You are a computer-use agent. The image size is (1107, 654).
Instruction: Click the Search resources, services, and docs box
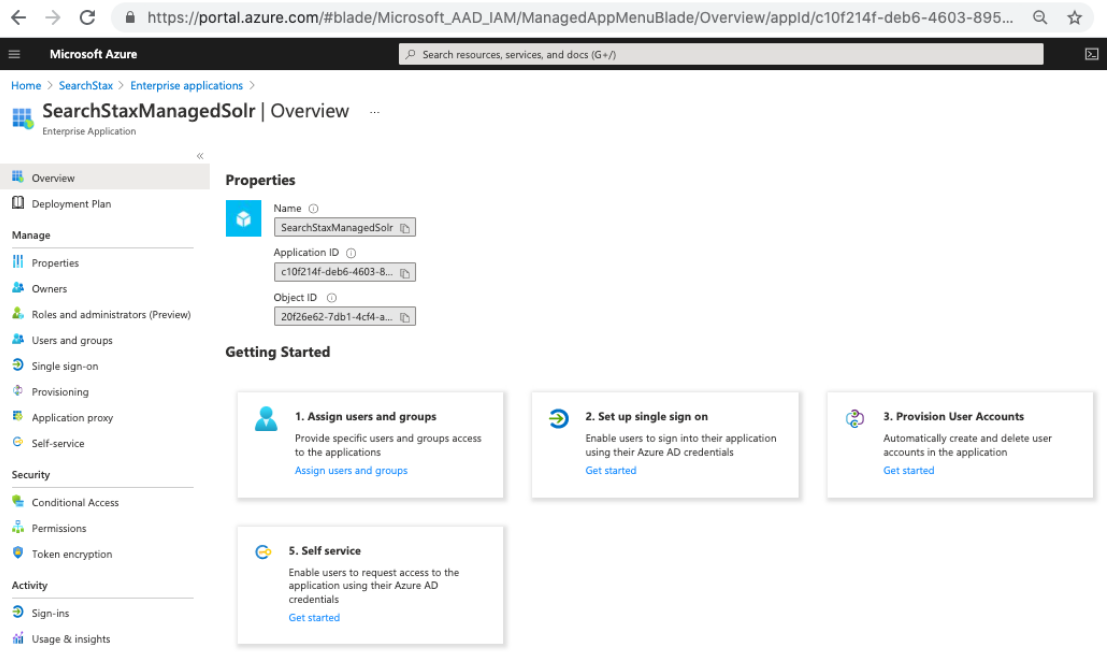(721, 54)
